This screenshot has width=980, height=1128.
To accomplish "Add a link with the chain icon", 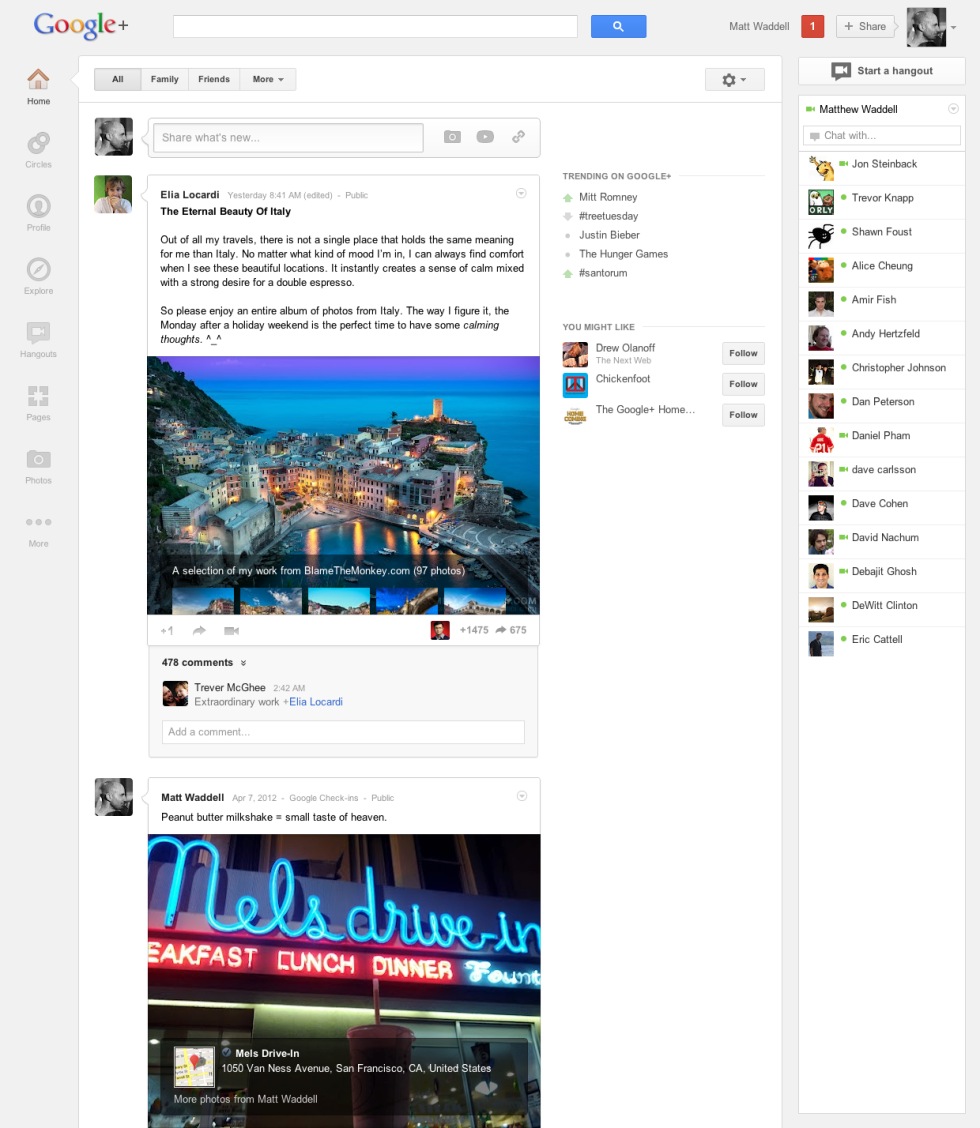I will point(518,137).
